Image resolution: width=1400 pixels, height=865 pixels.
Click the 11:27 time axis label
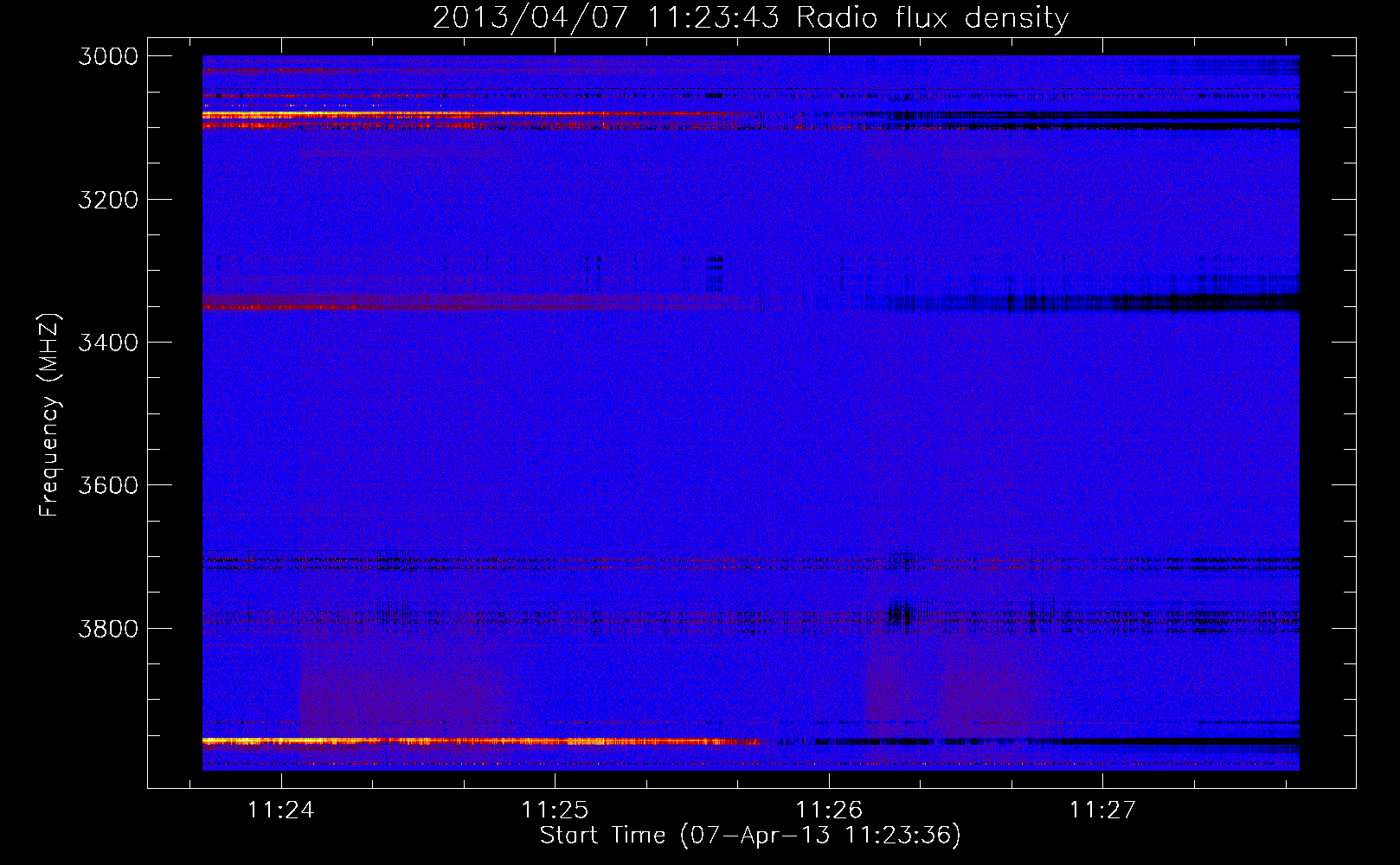[1102, 810]
